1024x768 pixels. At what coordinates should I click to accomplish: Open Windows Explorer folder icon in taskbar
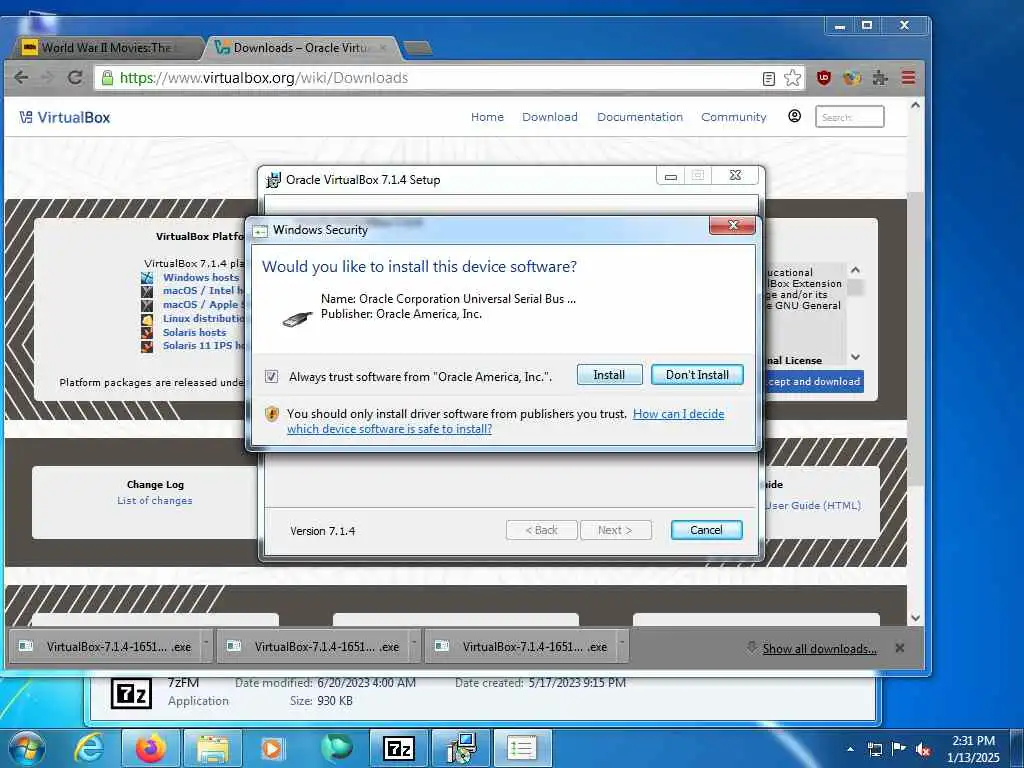pos(213,748)
